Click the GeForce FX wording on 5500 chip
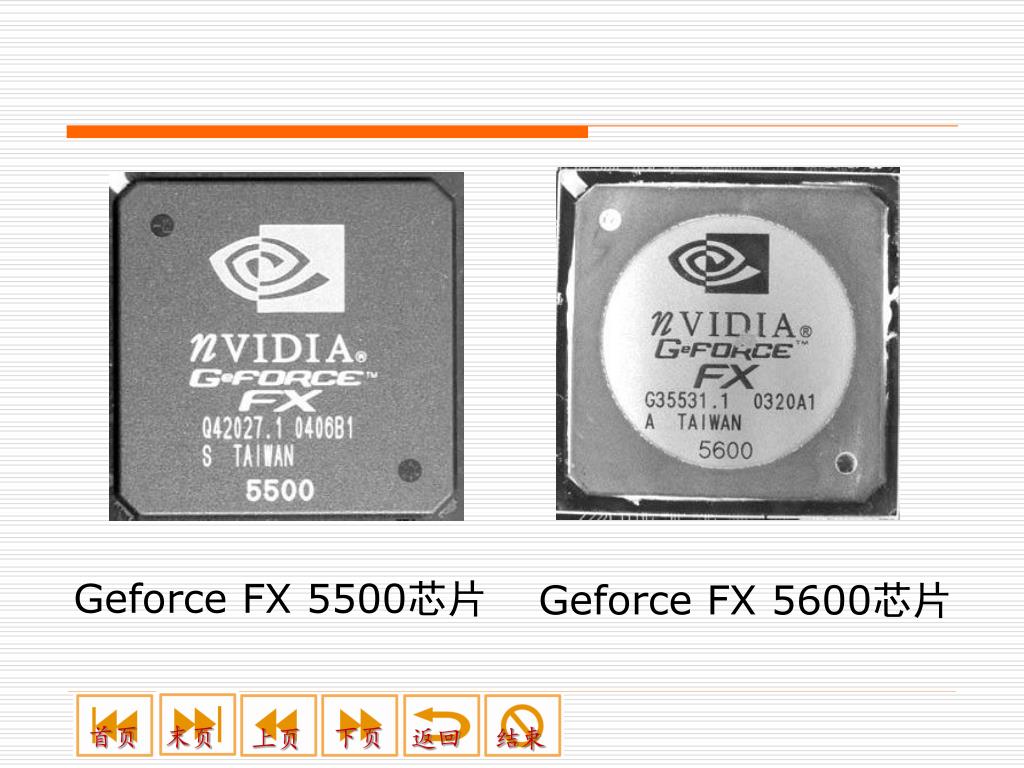Viewport: 1024px width, 768px height. click(x=283, y=389)
